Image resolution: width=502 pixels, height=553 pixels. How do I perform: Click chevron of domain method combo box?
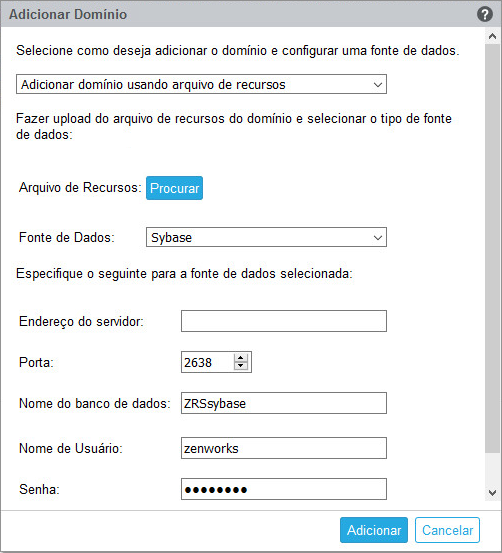click(377, 85)
